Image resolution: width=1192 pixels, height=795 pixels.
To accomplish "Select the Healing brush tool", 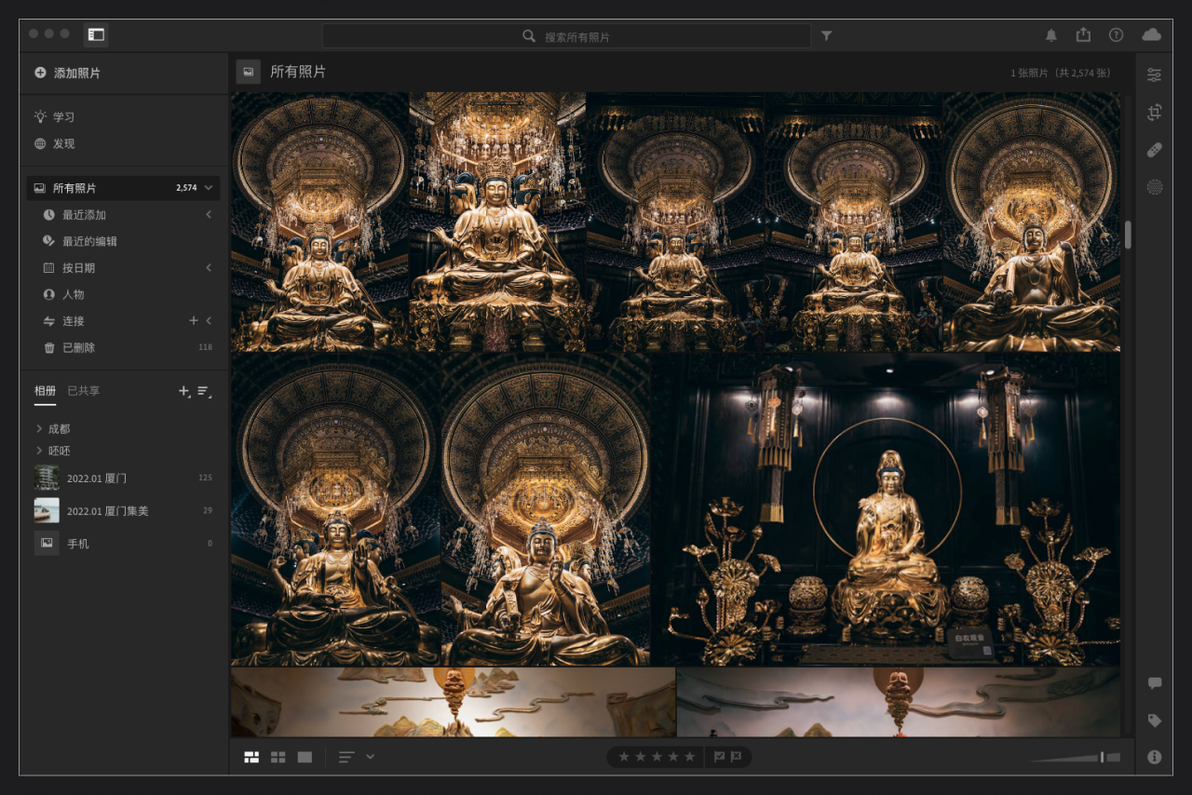I will [1154, 150].
